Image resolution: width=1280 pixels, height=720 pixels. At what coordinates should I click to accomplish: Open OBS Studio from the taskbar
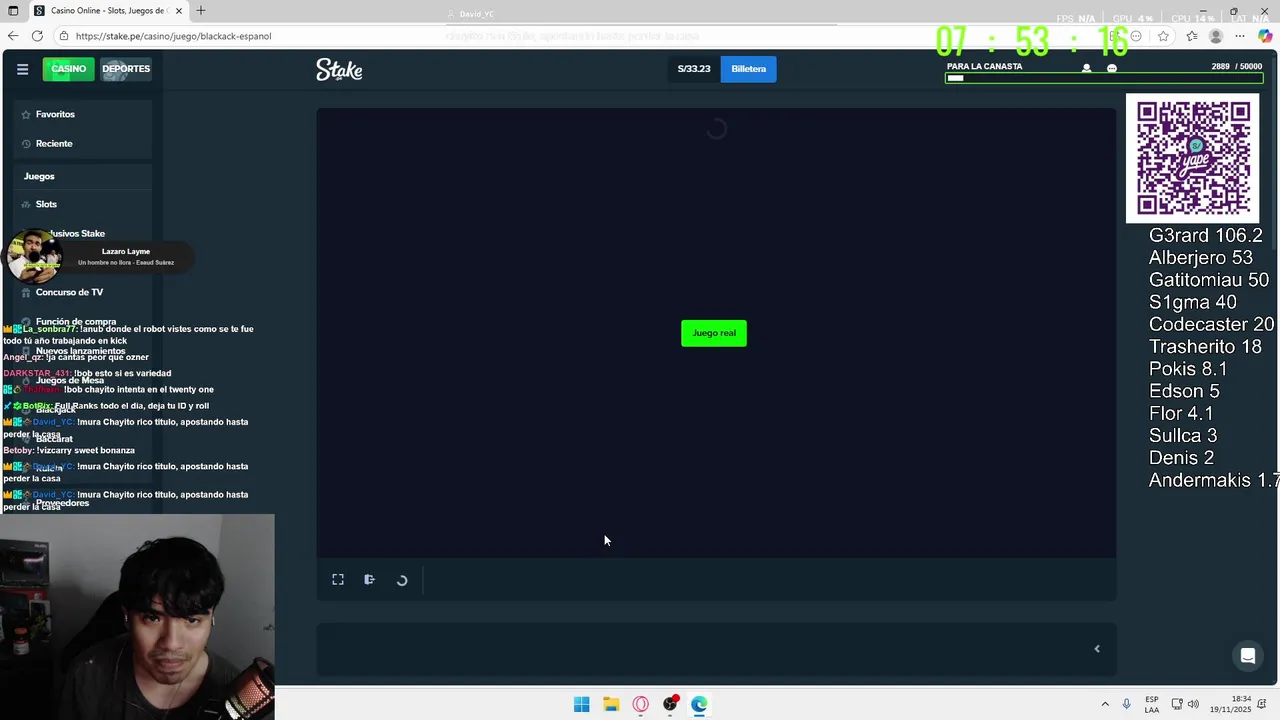tap(670, 704)
